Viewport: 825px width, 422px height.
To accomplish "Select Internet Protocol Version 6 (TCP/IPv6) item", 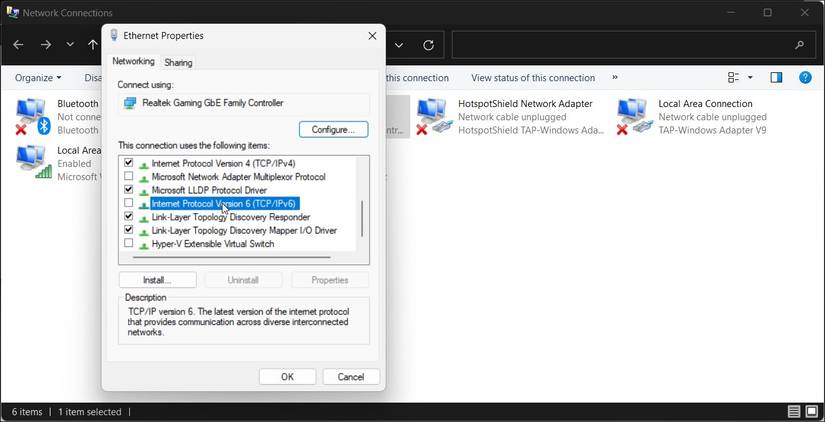I will [225, 204].
